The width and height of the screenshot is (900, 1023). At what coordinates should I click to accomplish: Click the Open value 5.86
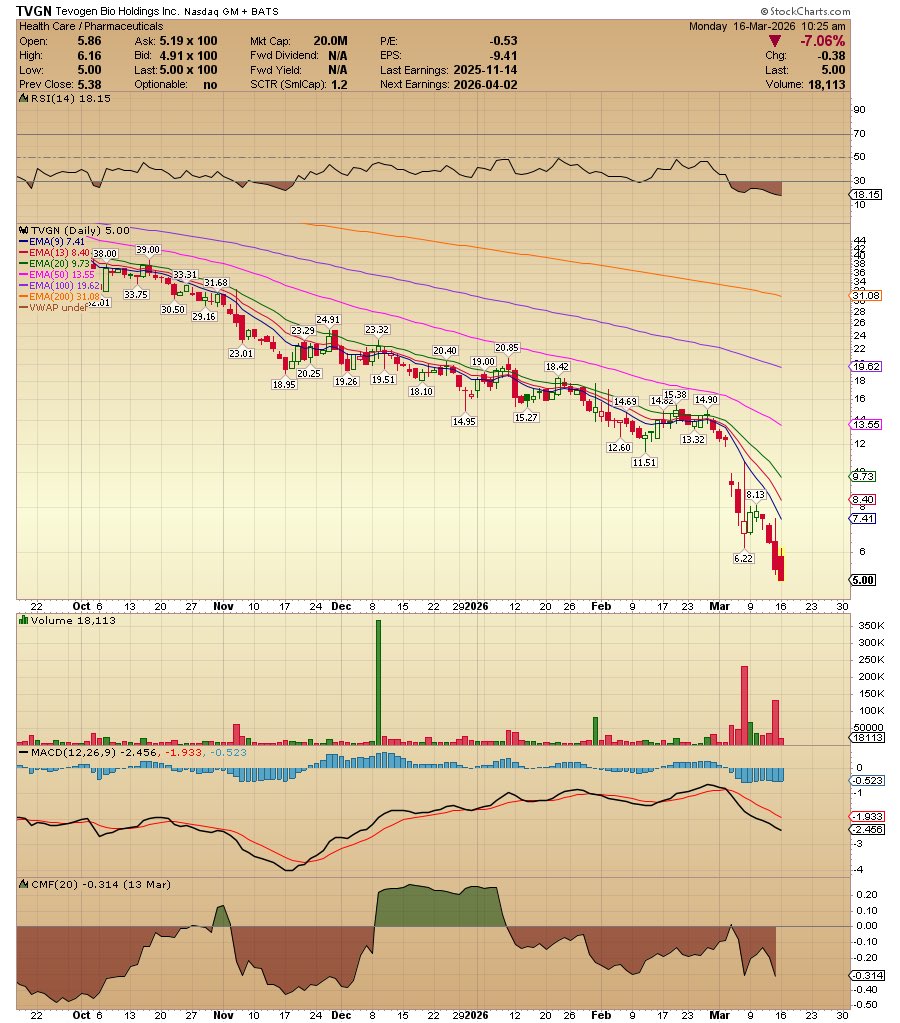click(x=89, y=40)
